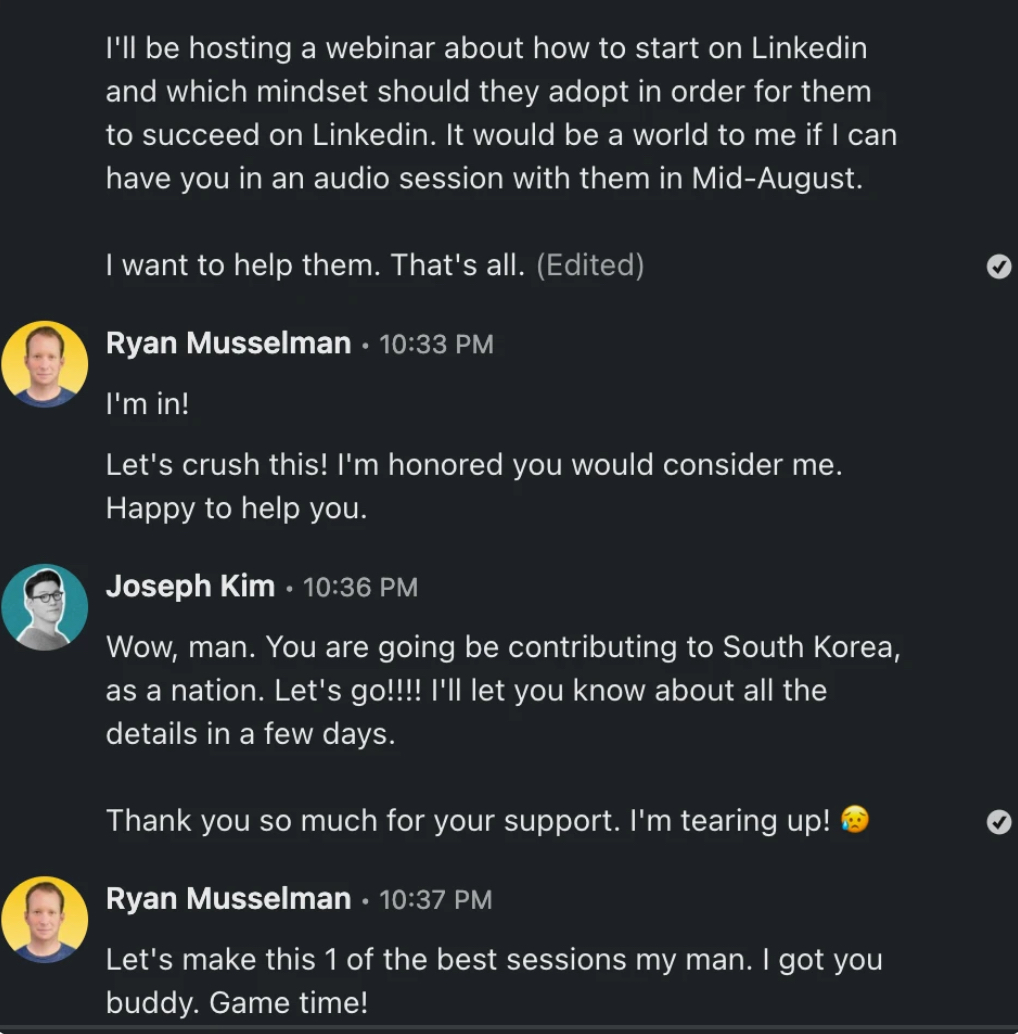Click the webinar hosting message paragraph

pos(500,113)
